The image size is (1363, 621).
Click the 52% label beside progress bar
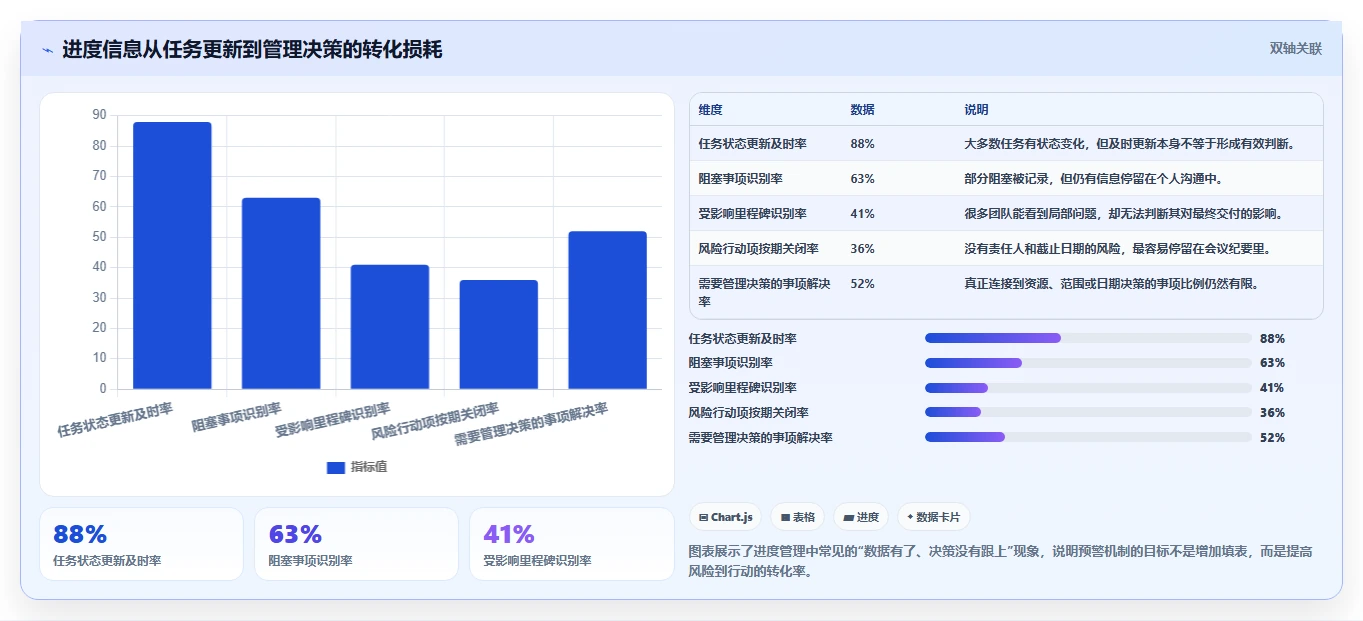(x=1272, y=437)
